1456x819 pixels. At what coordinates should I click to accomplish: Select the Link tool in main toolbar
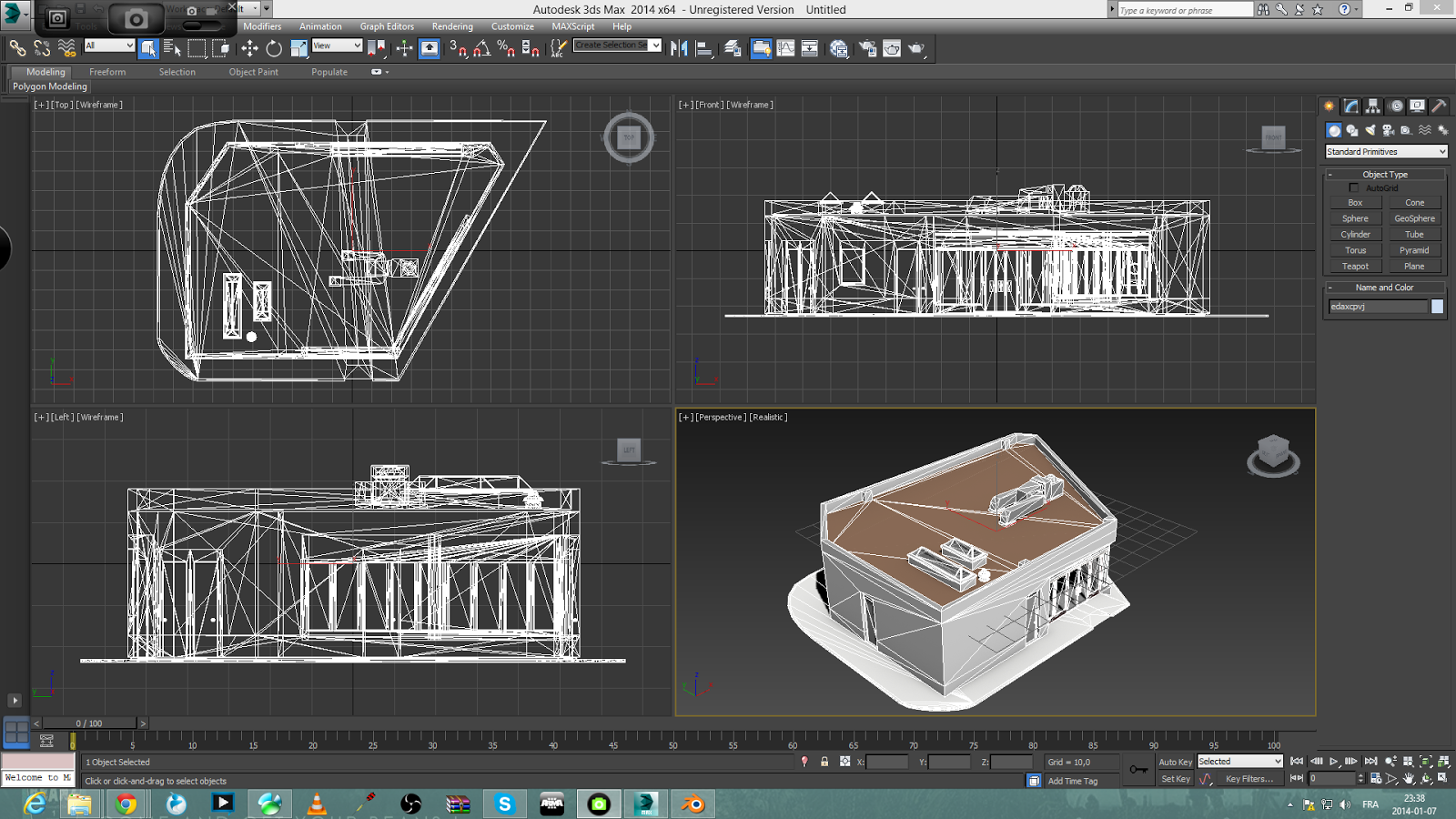[17, 48]
